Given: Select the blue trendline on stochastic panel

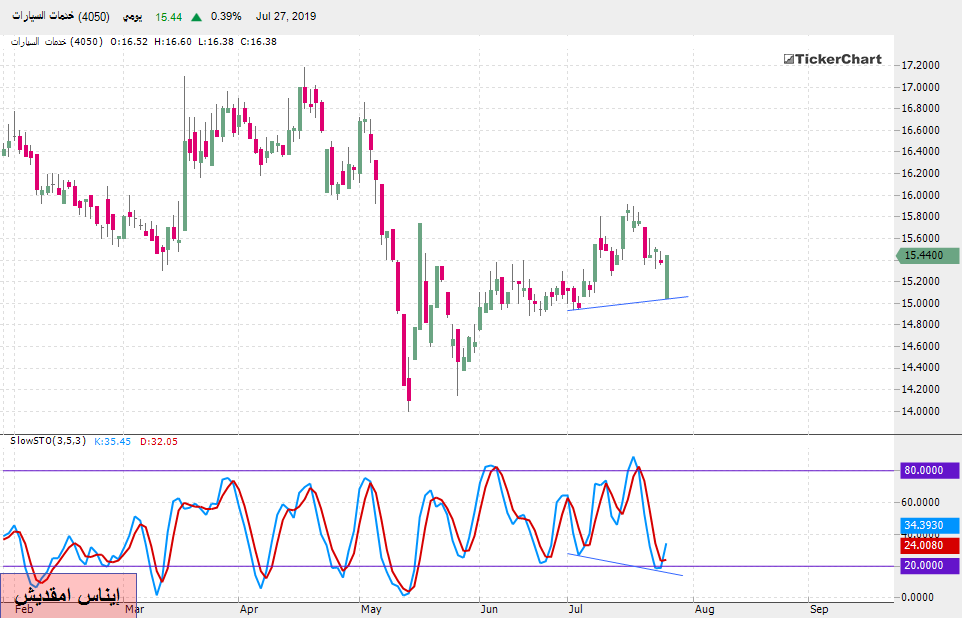Looking at the screenshot, I should (625, 564).
